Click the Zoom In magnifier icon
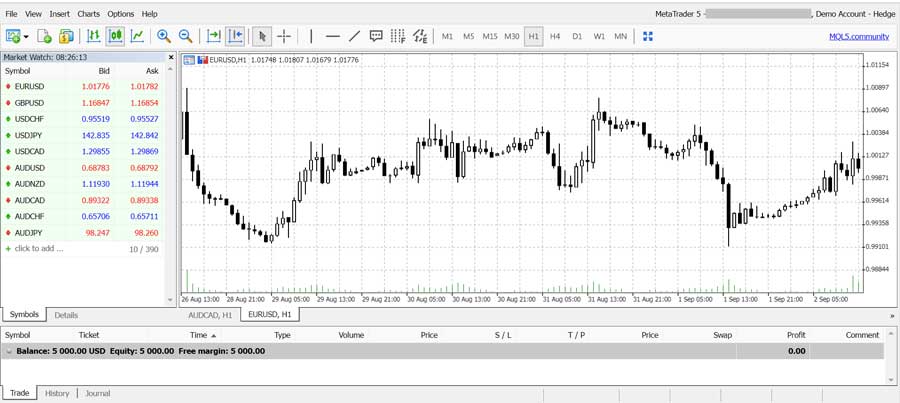Image resolution: width=900 pixels, height=403 pixels. 164,36
